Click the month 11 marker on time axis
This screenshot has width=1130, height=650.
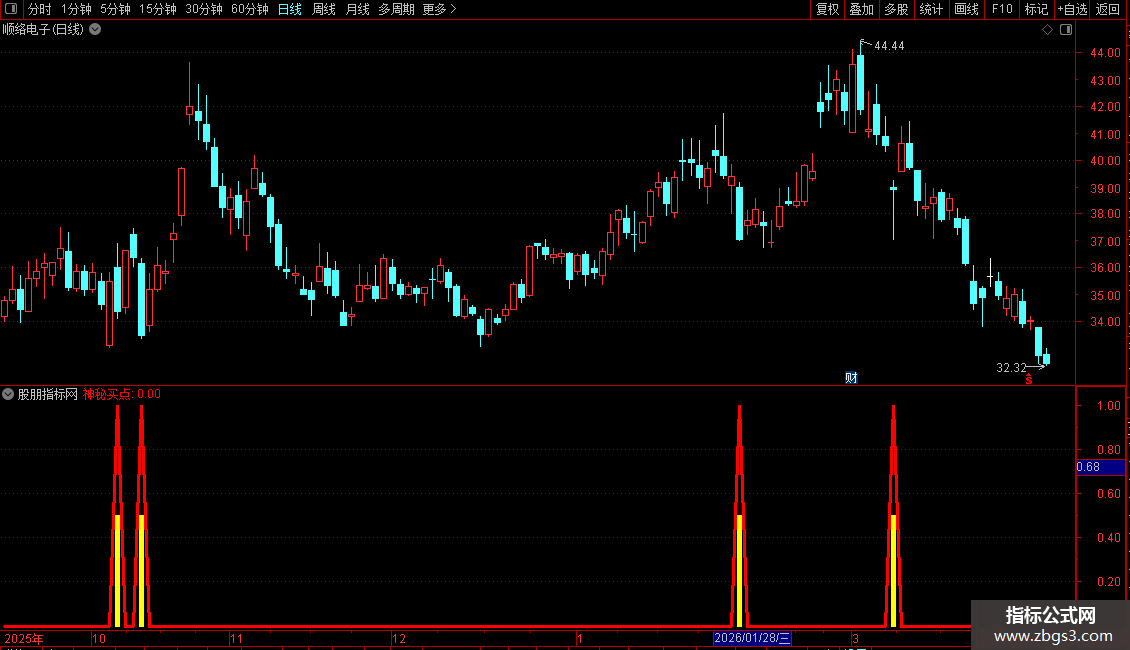[236, 638]
